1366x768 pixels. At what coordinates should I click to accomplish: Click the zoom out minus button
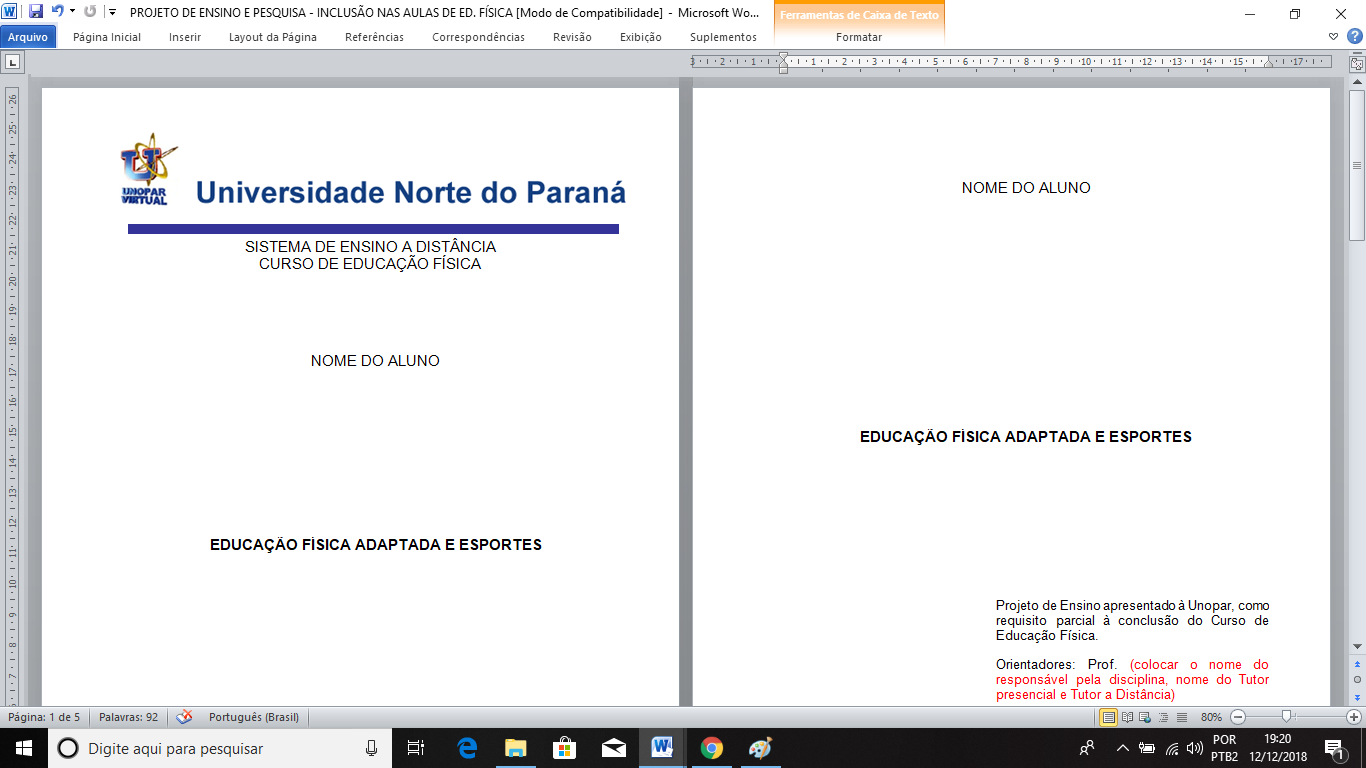1238,717
